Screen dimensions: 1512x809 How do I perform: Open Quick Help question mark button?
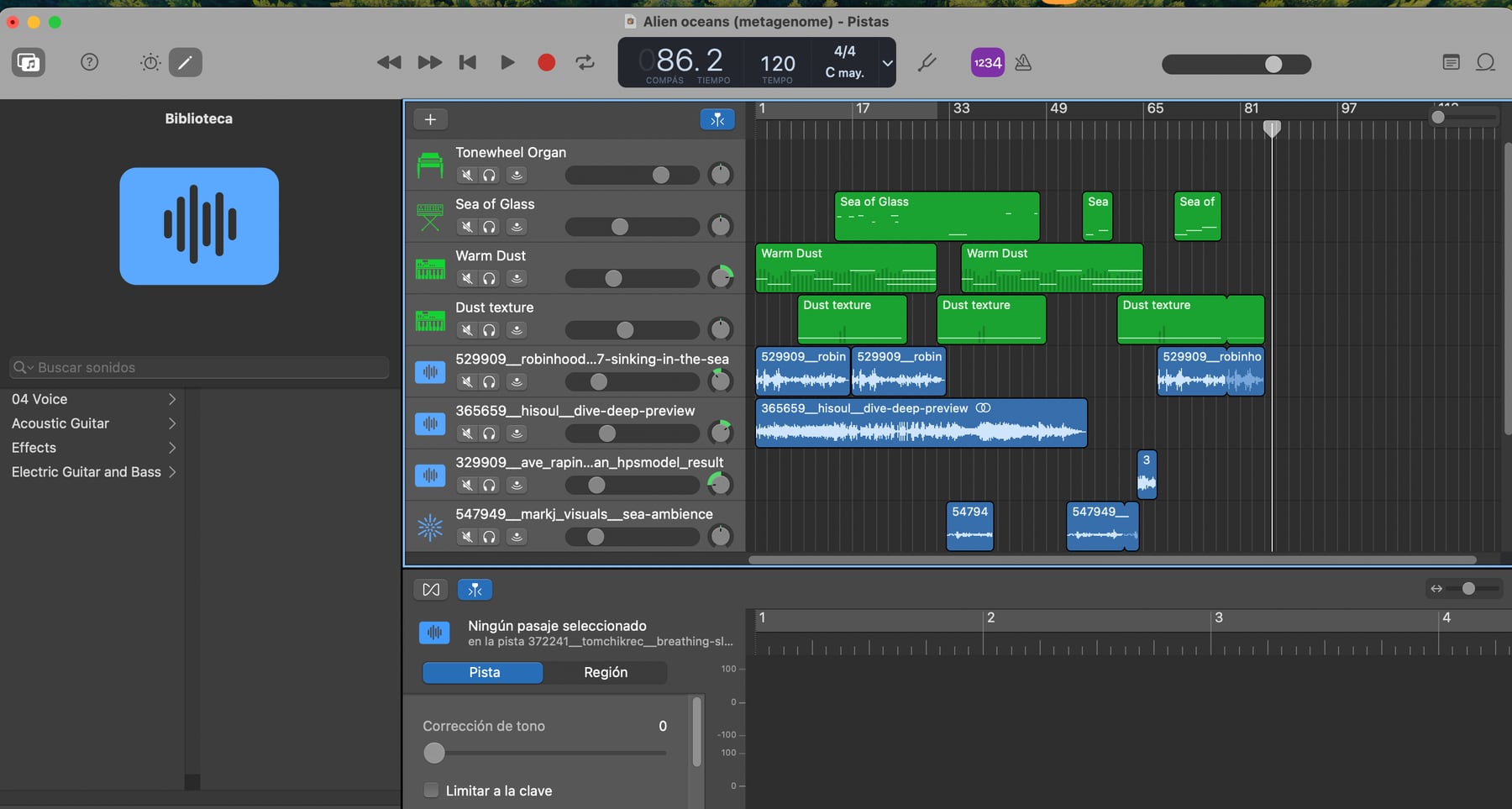pyautogui.click(x=90, y=62)
